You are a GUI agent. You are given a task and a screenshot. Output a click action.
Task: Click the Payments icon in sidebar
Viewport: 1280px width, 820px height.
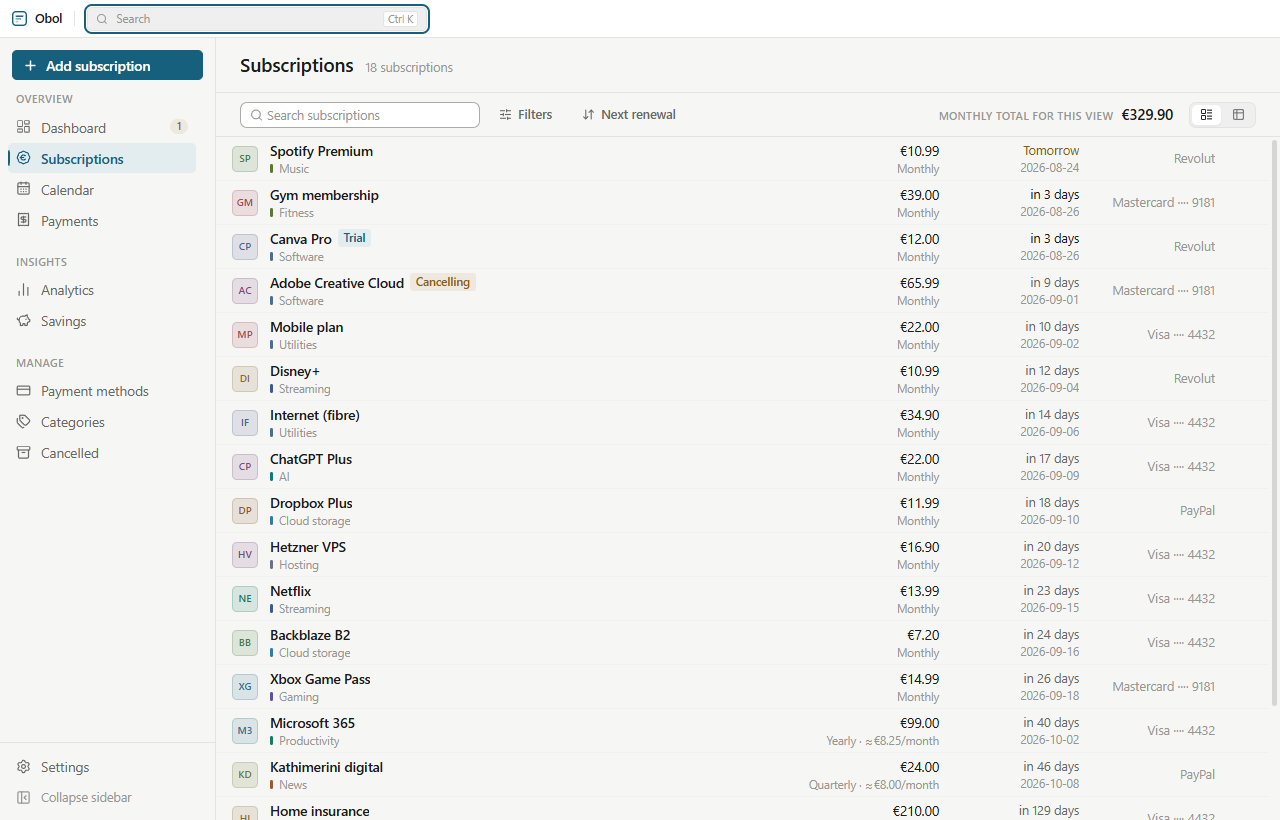coord(24,220)
